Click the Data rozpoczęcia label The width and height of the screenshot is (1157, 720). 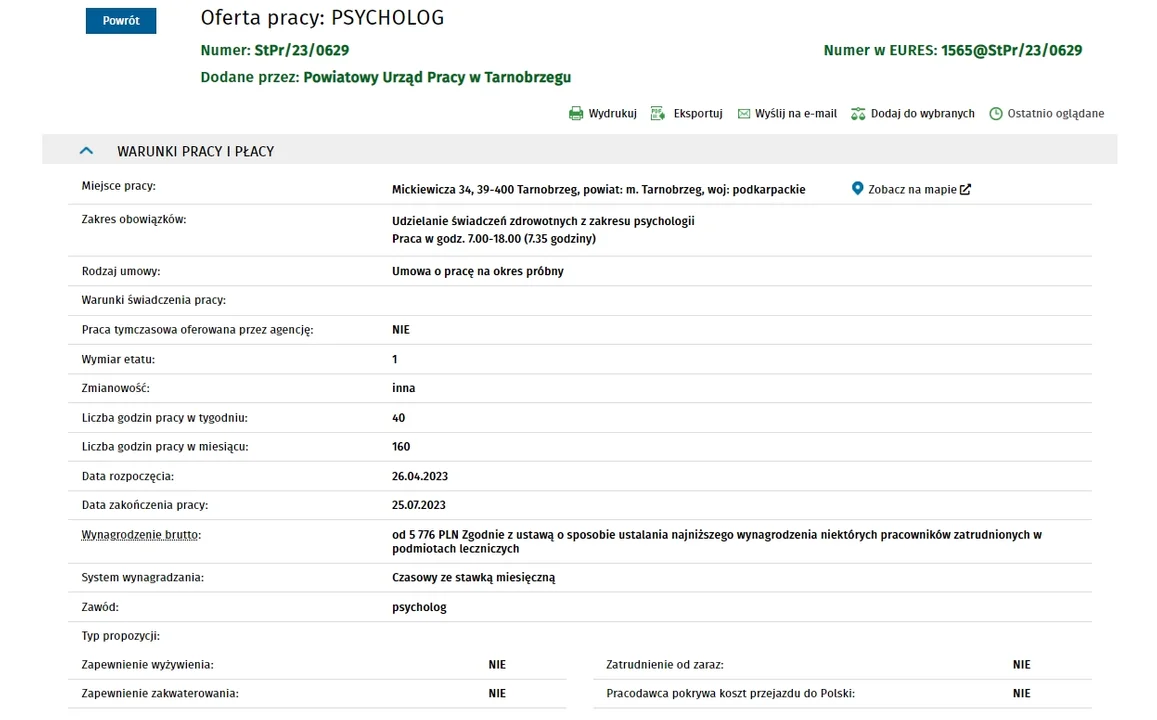tap(128, 477)
